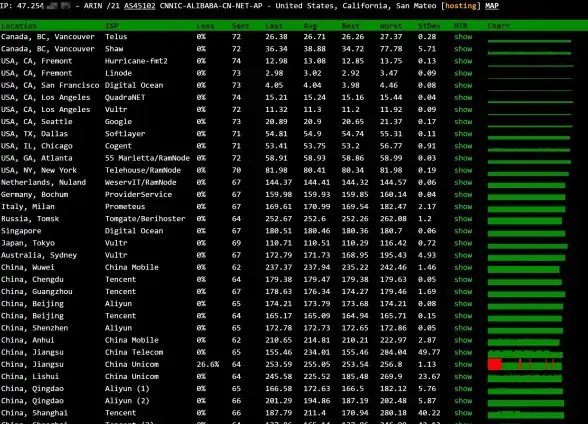Click the Russia Tomsk latency chart

tap(525, 220)
